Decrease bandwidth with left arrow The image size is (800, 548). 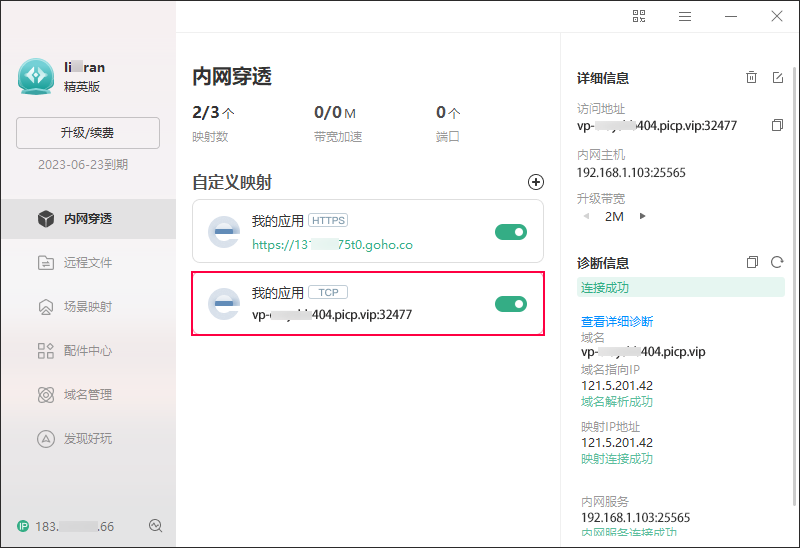pos(587,216)
